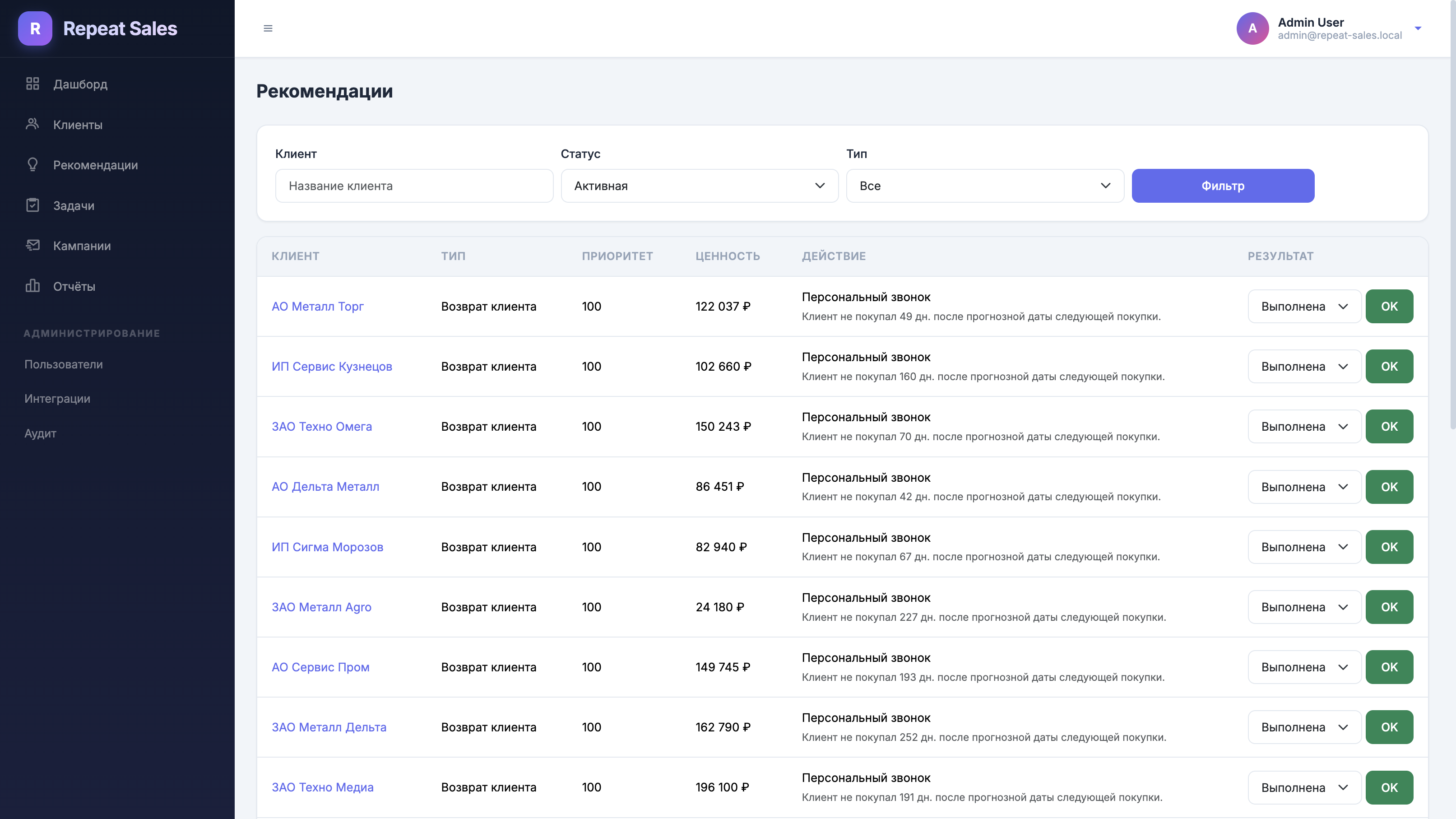Click the Кампании mail icon

(x=33, y=245)
